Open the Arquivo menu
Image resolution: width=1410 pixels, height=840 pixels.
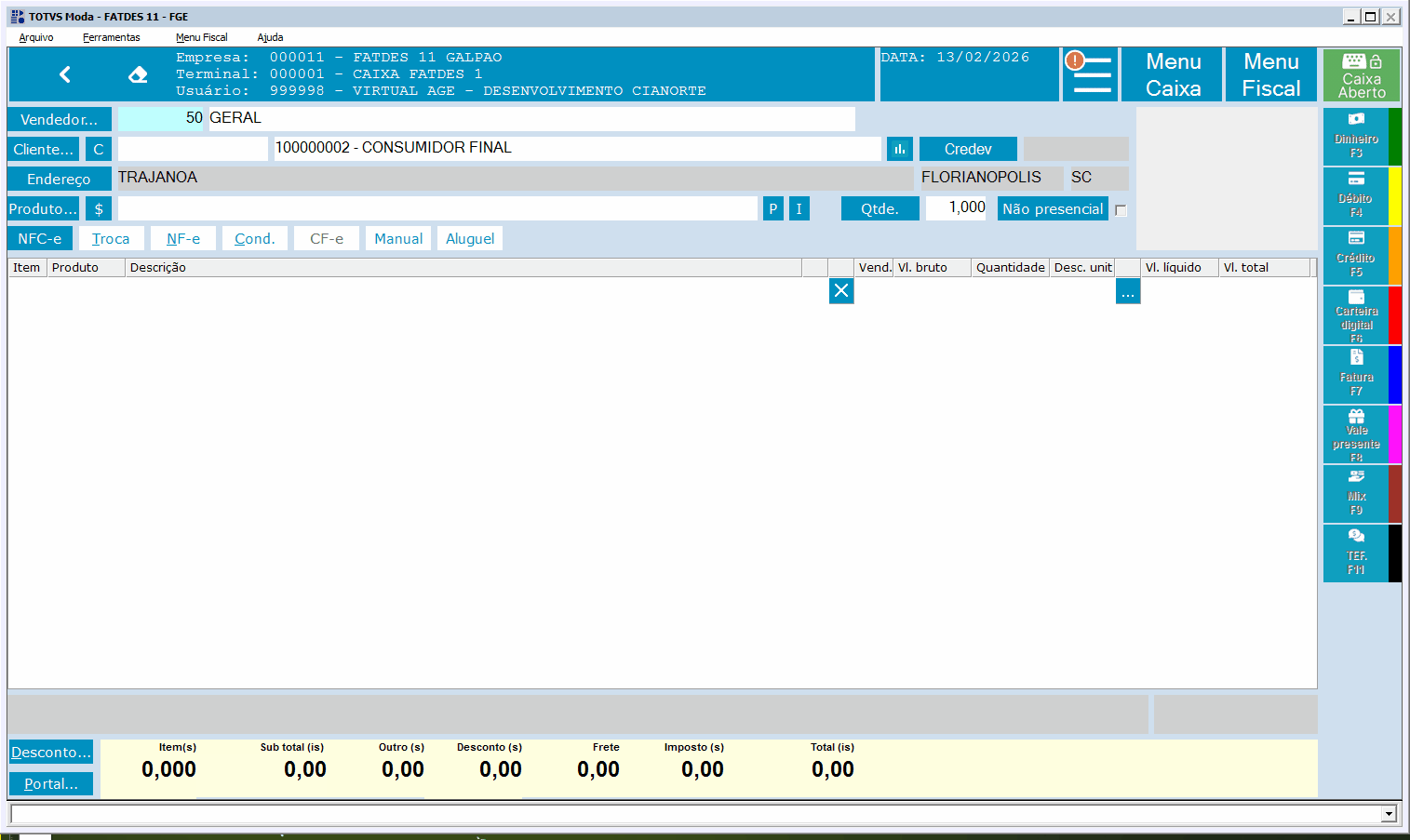pos(36,37)
